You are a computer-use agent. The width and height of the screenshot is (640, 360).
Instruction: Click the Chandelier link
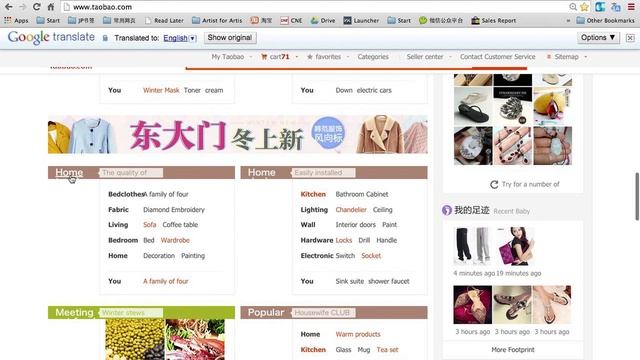(x=351, y=210)
